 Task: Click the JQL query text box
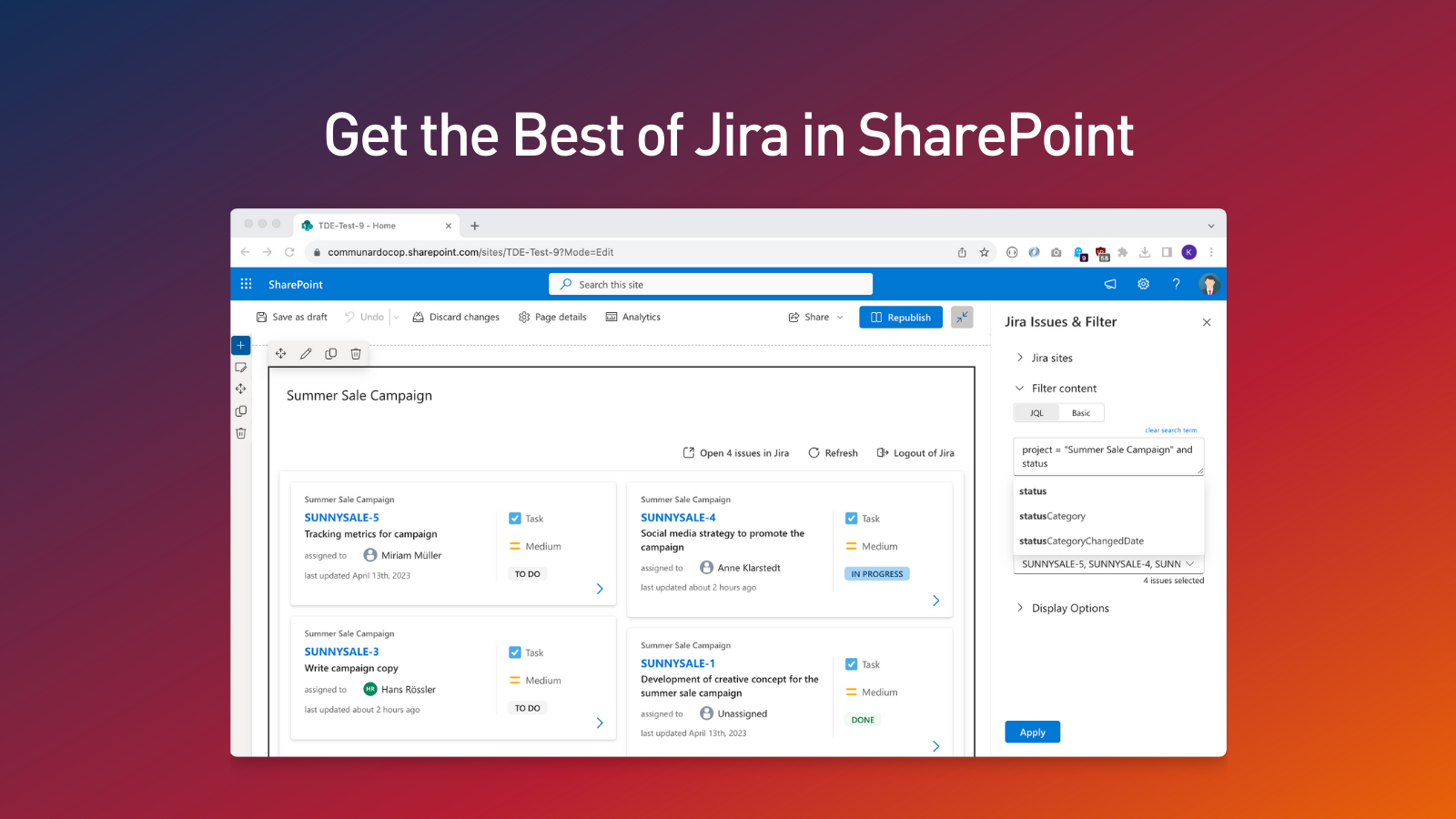coord(1108,456)
